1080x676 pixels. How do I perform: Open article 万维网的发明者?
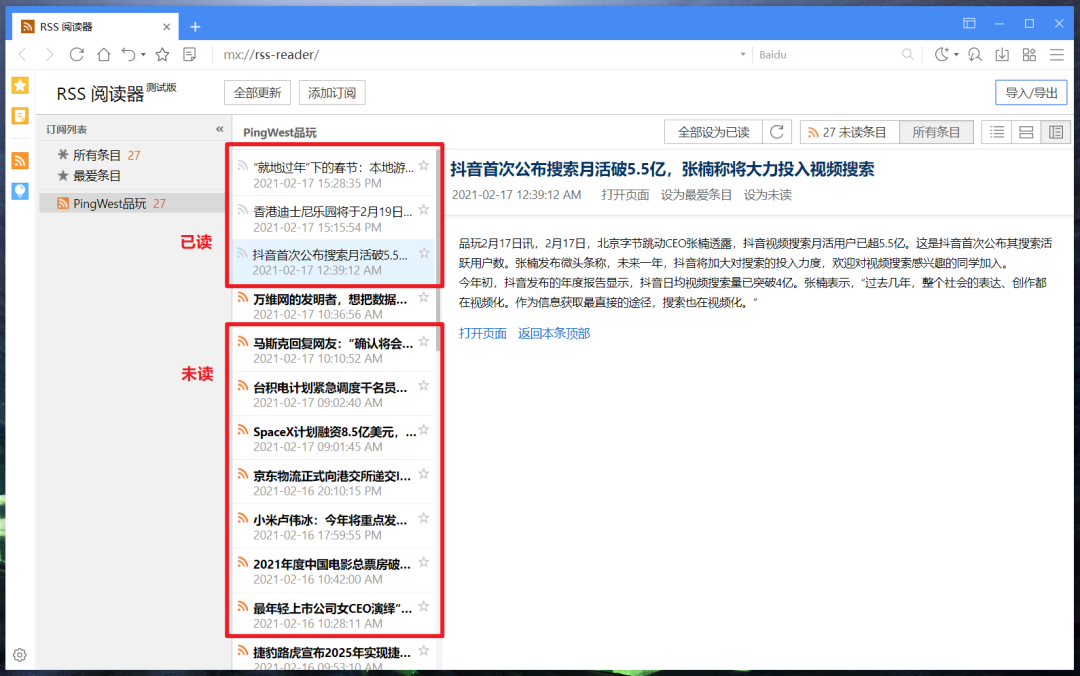(x=330, y=299)
